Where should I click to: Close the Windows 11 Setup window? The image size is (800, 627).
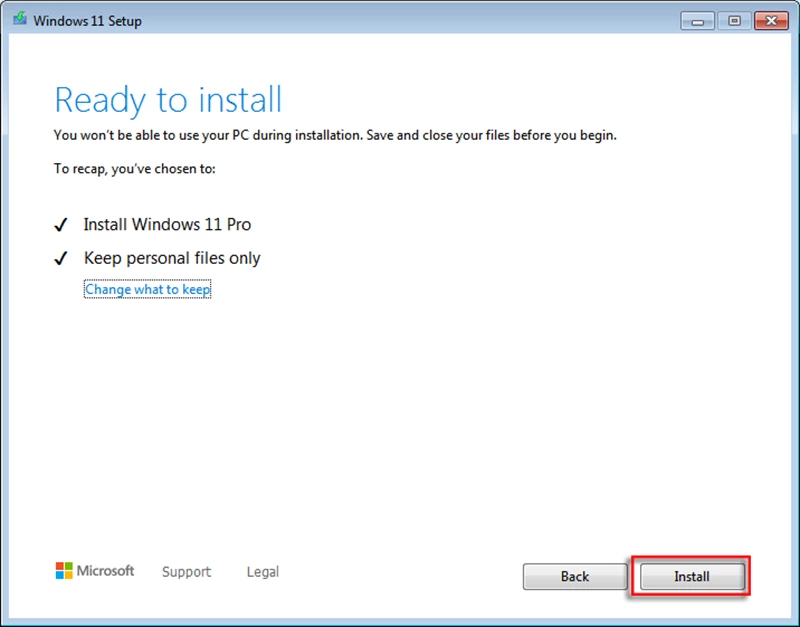771,21
